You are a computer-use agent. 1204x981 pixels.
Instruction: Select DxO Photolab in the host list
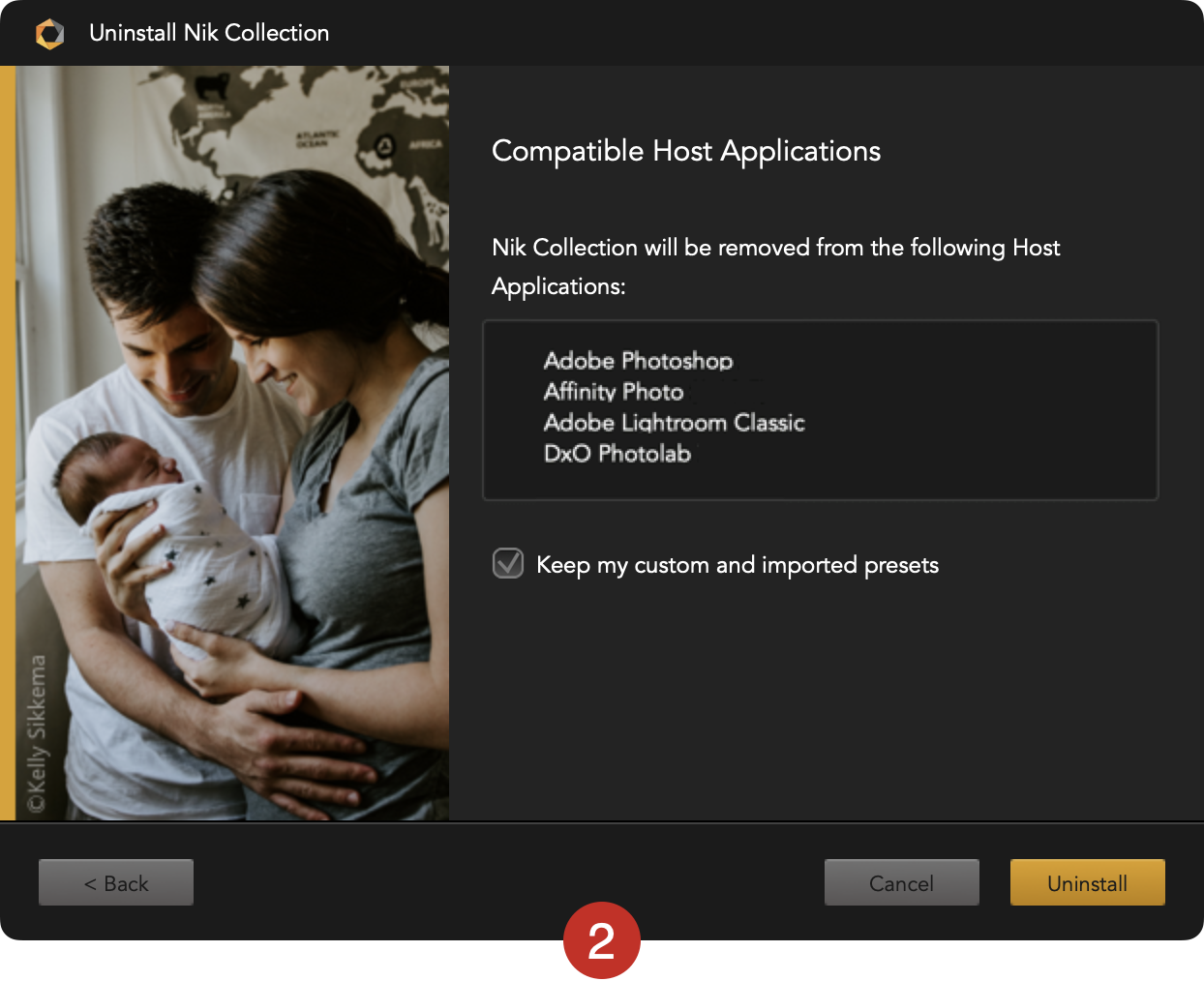click(x=617, y=454)
